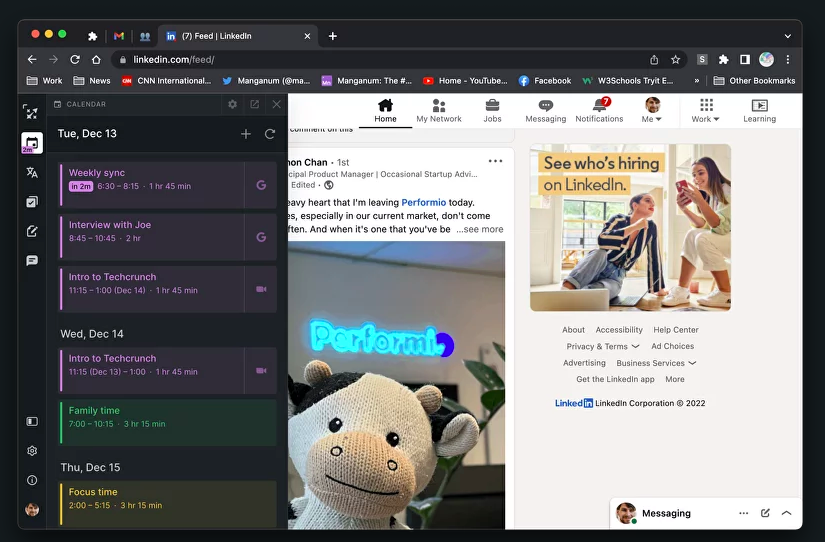Compose new message in Messaging overlay

765,513
